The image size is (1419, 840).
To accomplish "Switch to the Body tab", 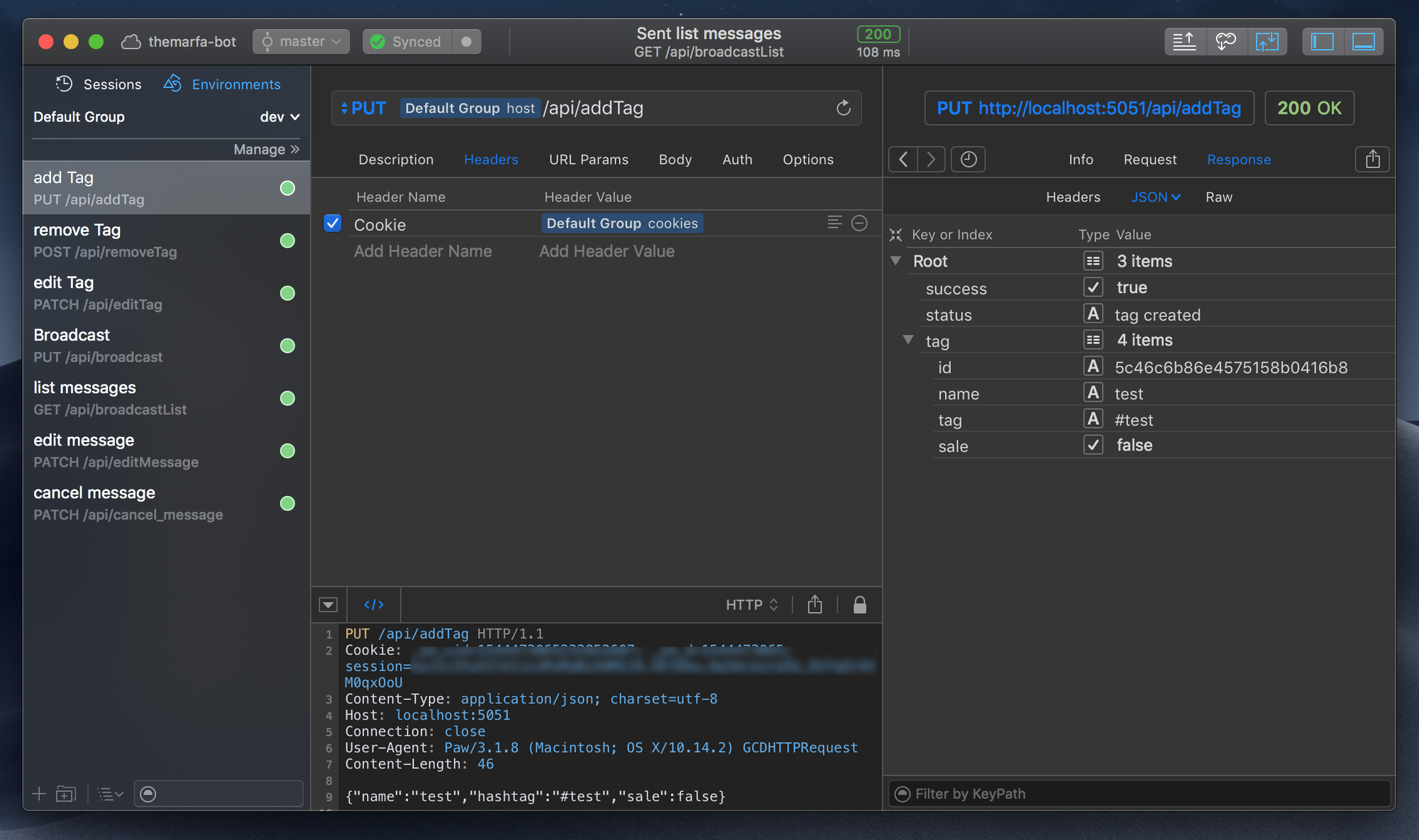I will tap(675, 160).
